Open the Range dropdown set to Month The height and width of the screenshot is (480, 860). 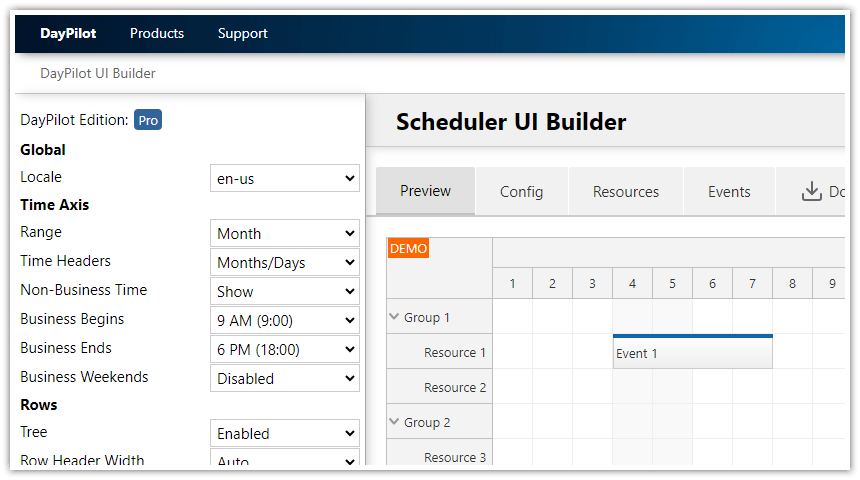click(285, 233)
